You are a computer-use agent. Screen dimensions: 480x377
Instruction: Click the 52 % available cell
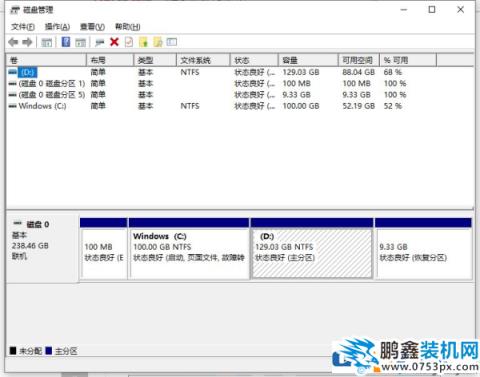click(x=393, y=106)
